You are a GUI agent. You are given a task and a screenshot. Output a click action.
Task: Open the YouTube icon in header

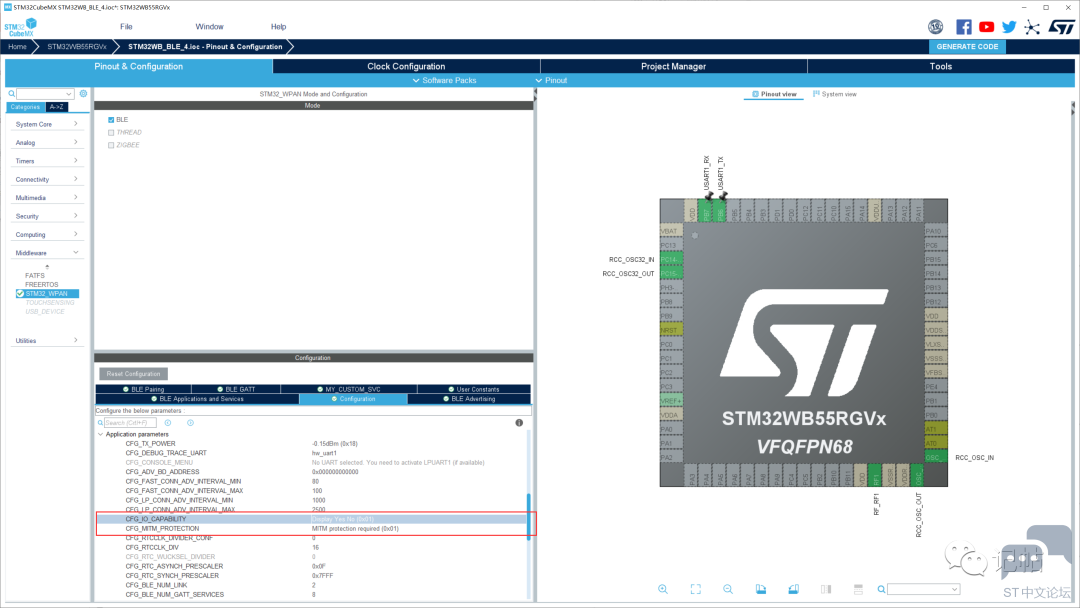point(987,27)
